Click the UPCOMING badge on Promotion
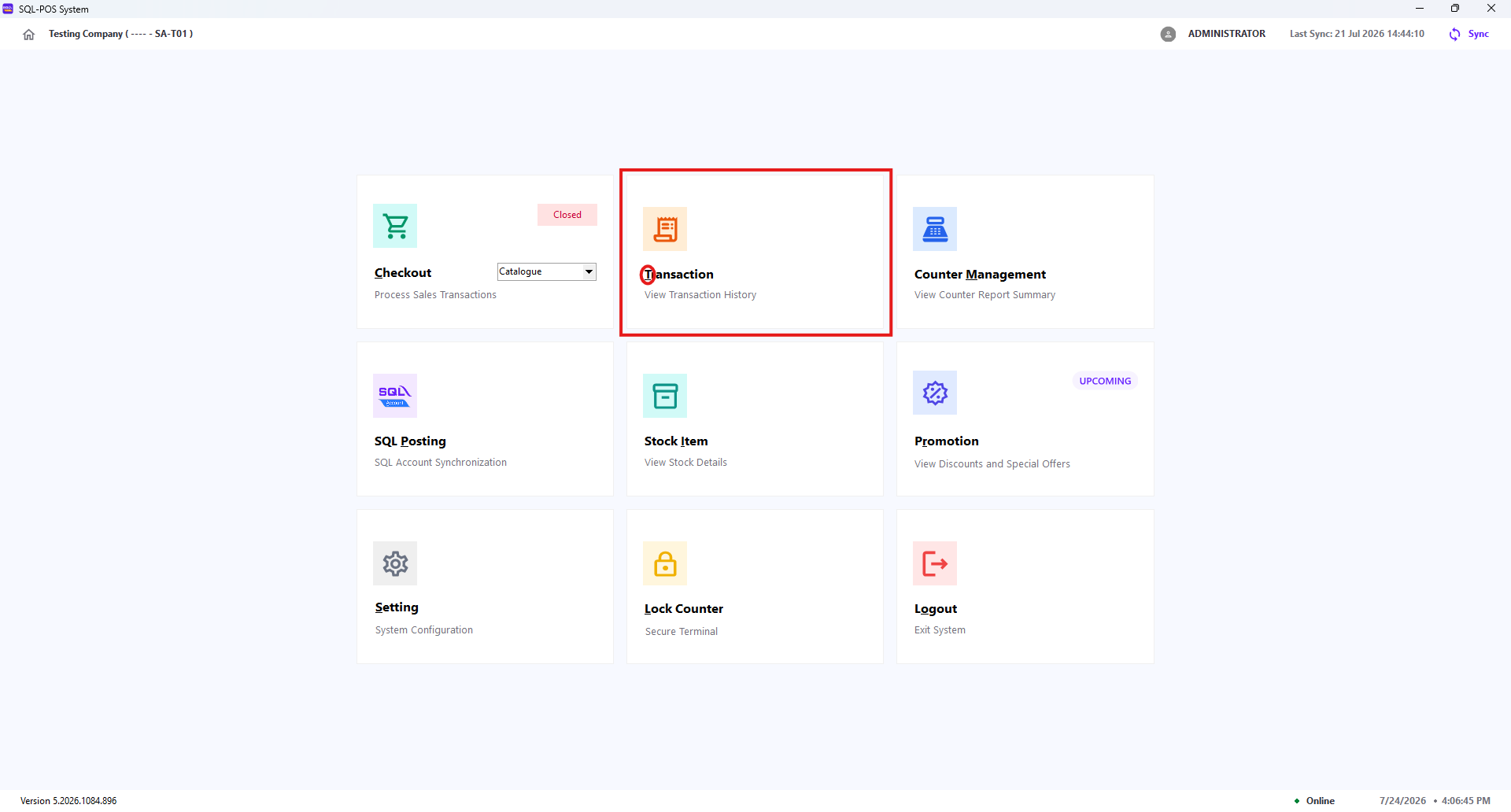This screenshot has height=812, width=1511. coord(1105,381)
